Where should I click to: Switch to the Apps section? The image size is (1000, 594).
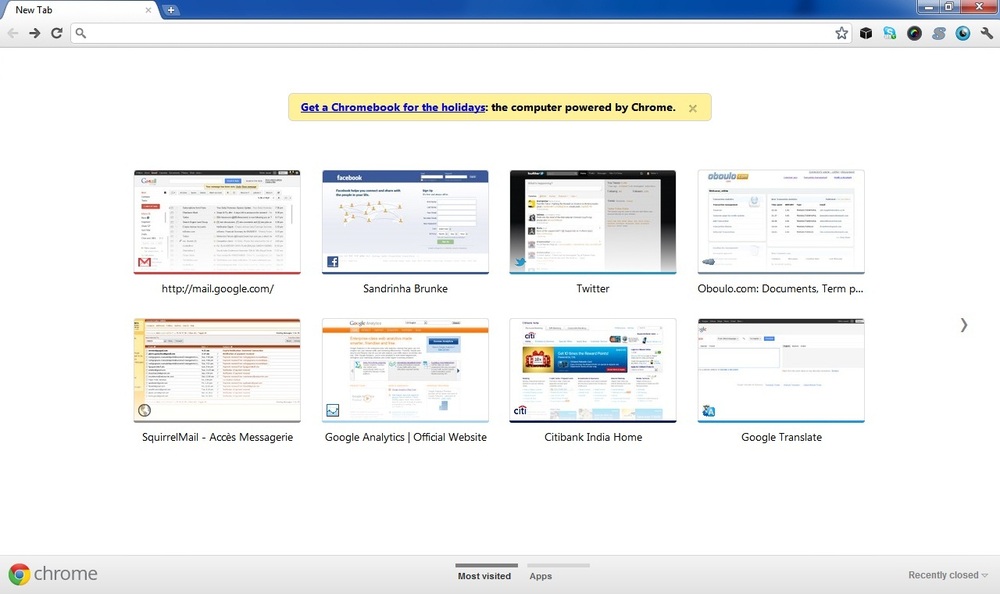click(x=541, y=576)
